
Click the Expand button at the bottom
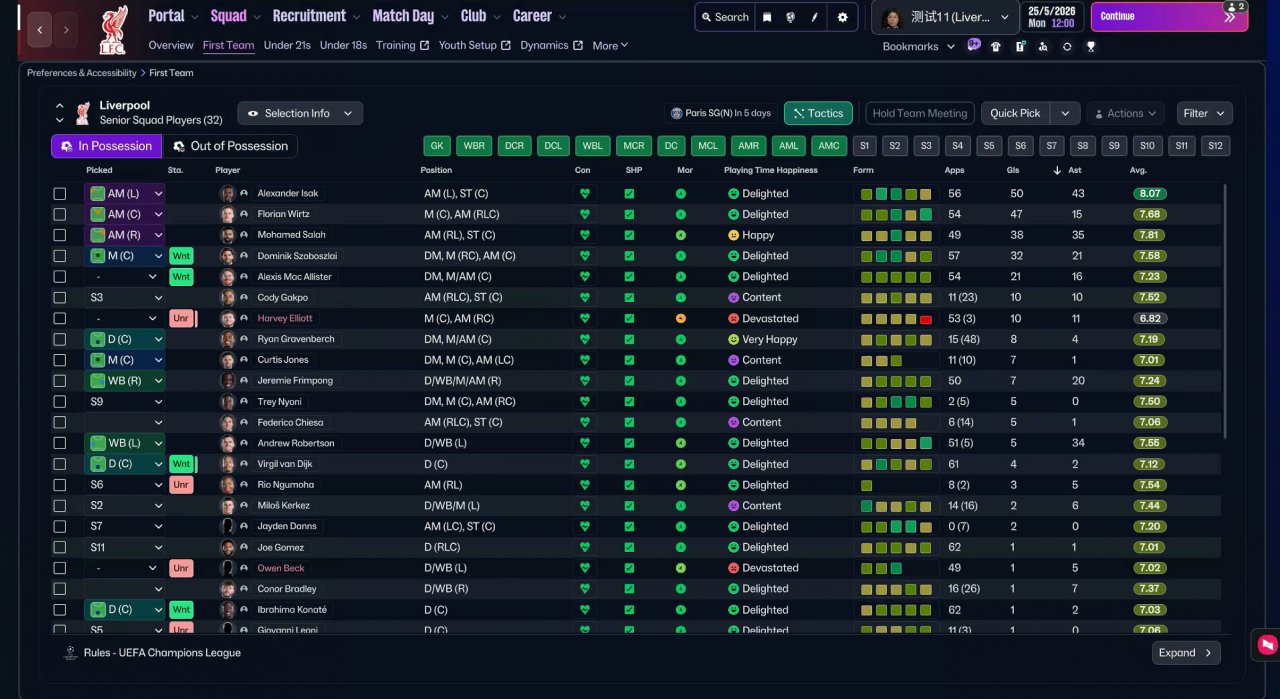(x=1186, y=653)
